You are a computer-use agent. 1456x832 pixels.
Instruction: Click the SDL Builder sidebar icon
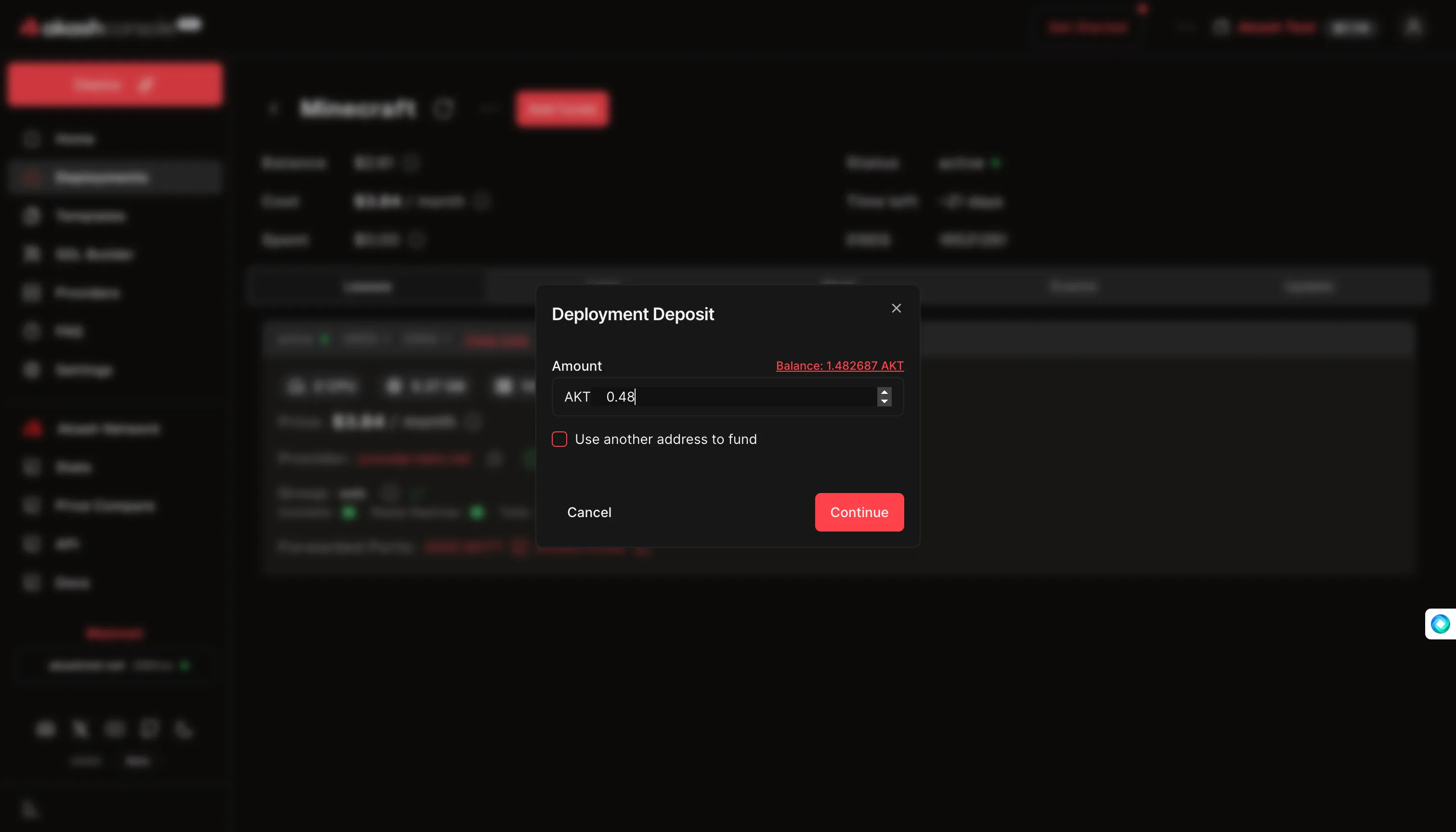(x=32, y=254)
